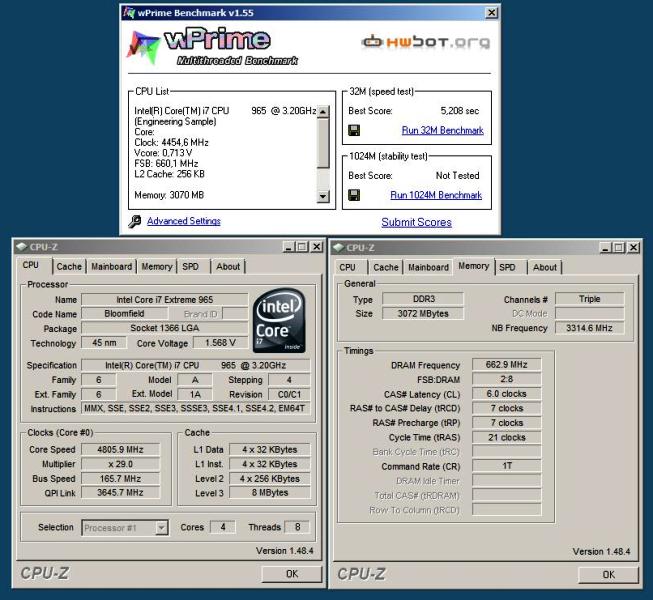Click the Channels # field Triple
653x600 pixels.
(590, 299)
